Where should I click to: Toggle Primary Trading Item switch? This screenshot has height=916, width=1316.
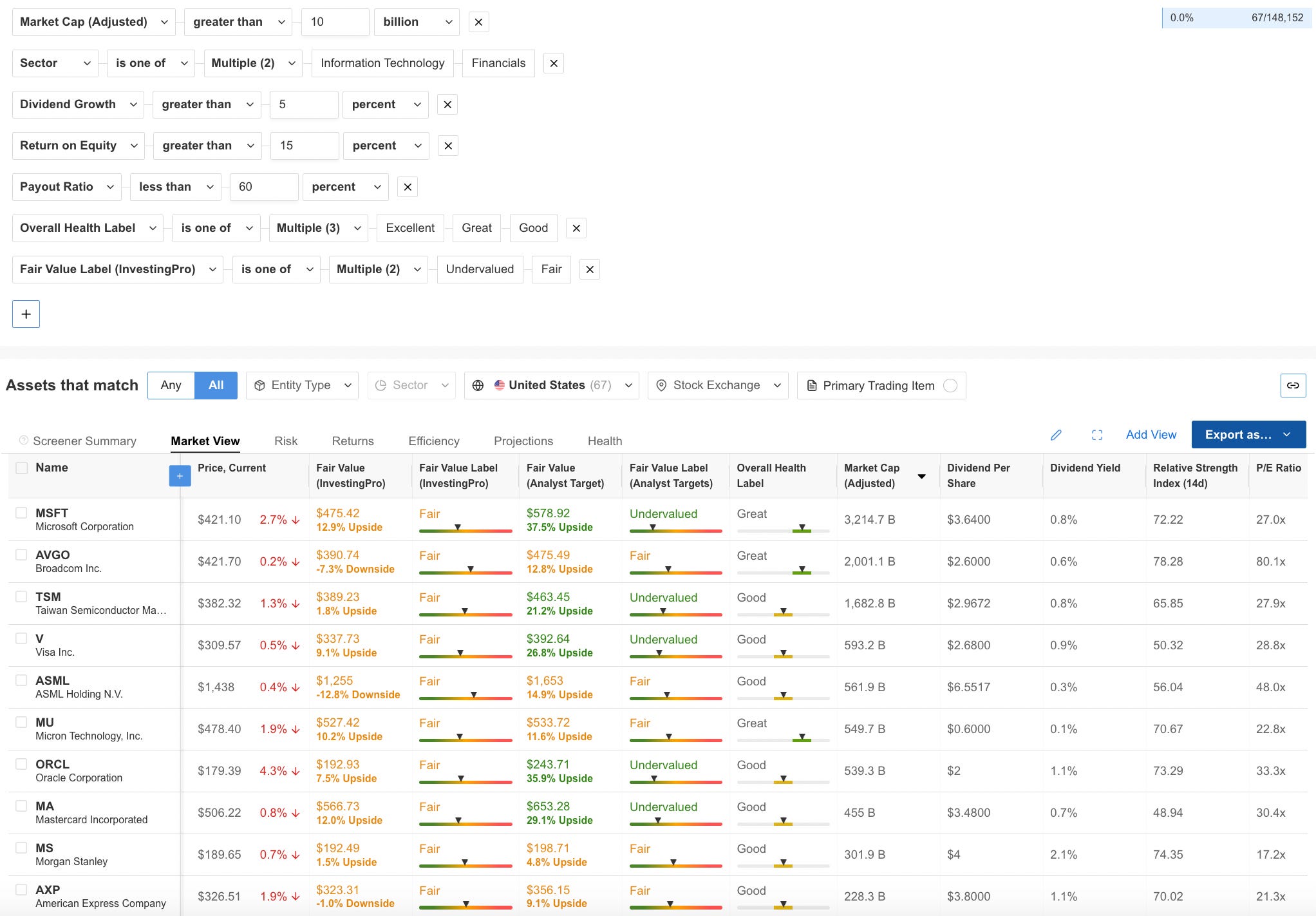click(x=950, y=385)
